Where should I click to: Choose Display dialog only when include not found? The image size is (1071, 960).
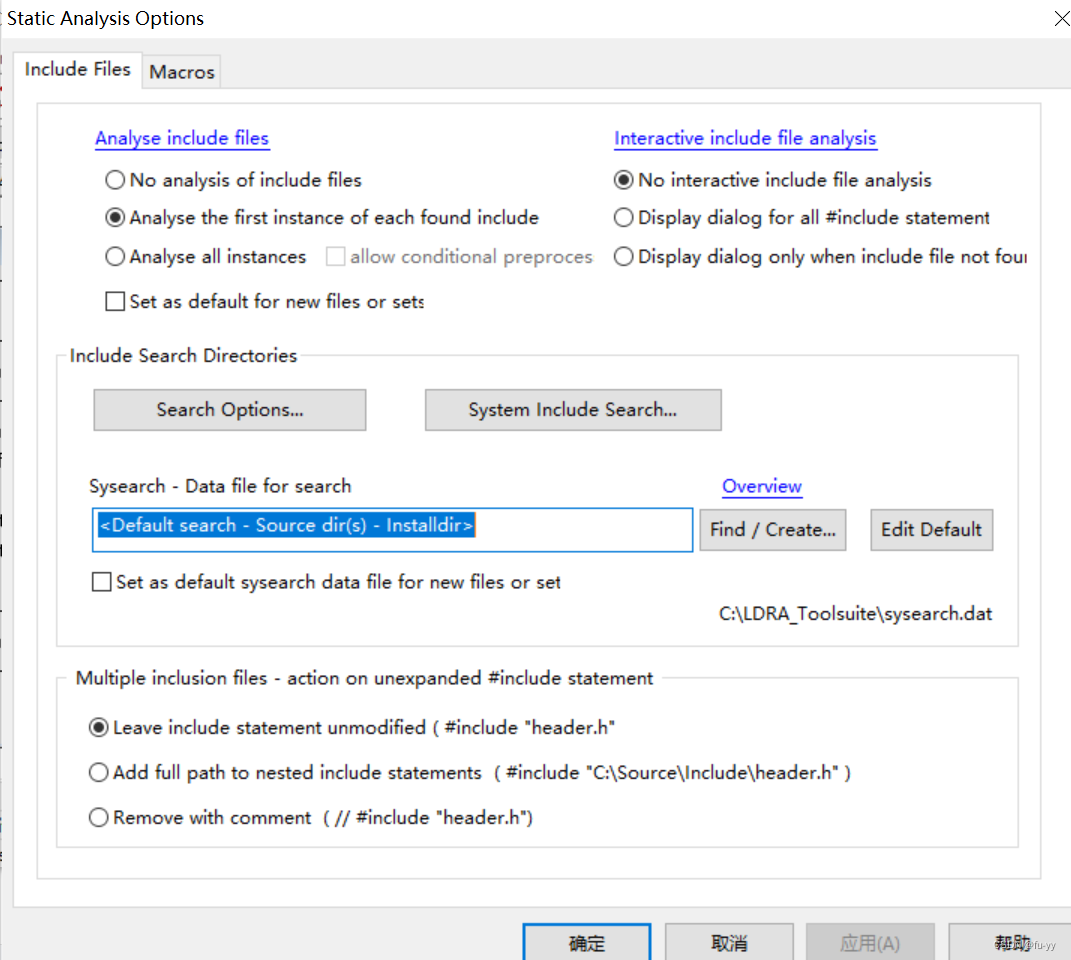624,257
